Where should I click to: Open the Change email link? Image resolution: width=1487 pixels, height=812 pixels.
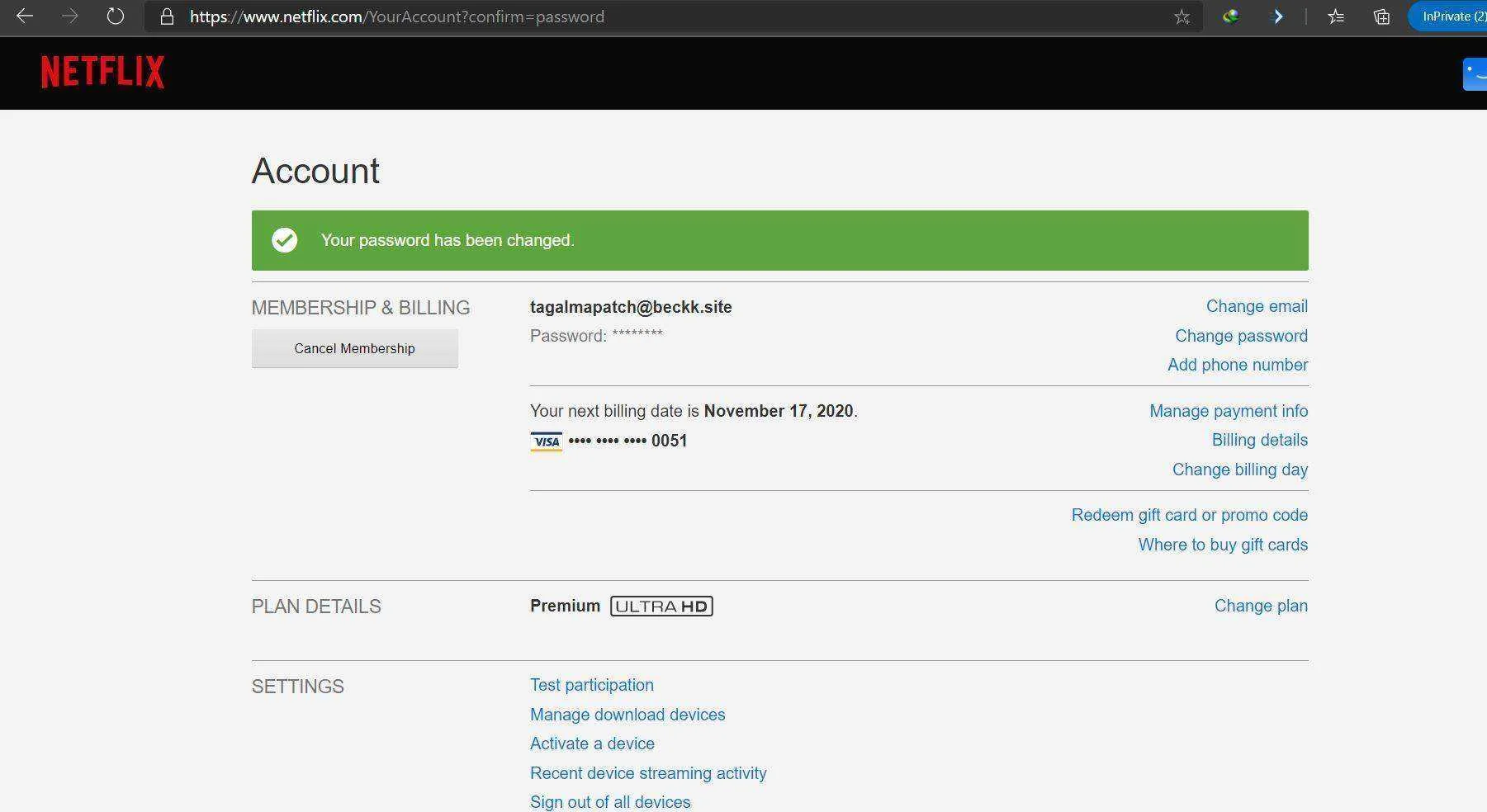click(x=1257, y=306)
